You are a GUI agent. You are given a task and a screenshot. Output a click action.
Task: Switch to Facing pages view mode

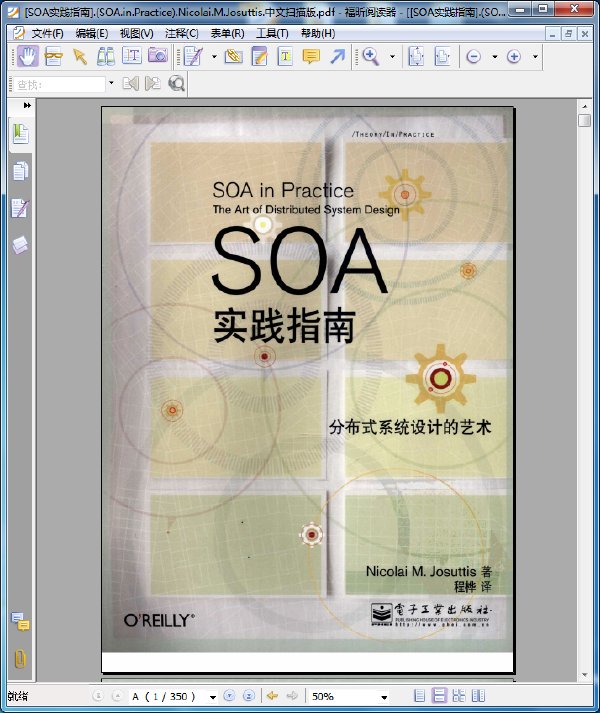(x=478, y=696)
